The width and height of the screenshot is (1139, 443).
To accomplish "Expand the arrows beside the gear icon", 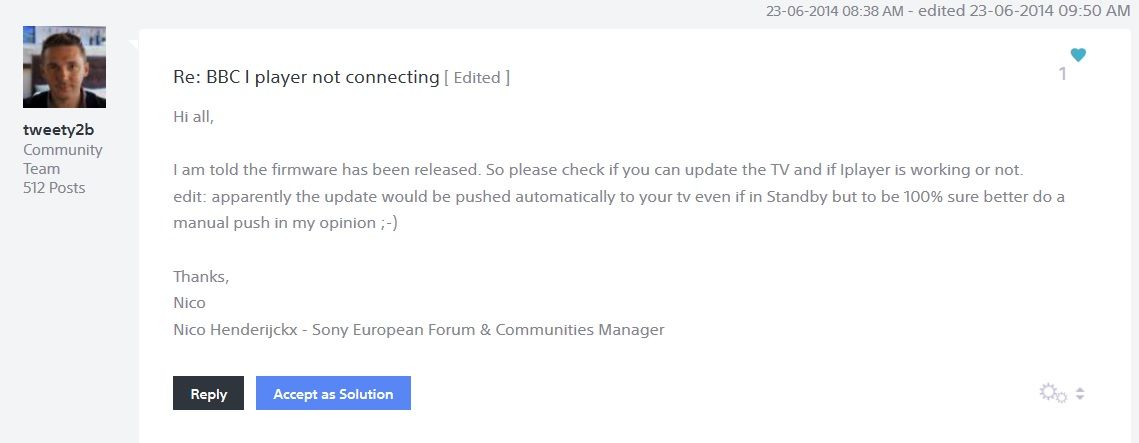I will [x=1080, y=394].
